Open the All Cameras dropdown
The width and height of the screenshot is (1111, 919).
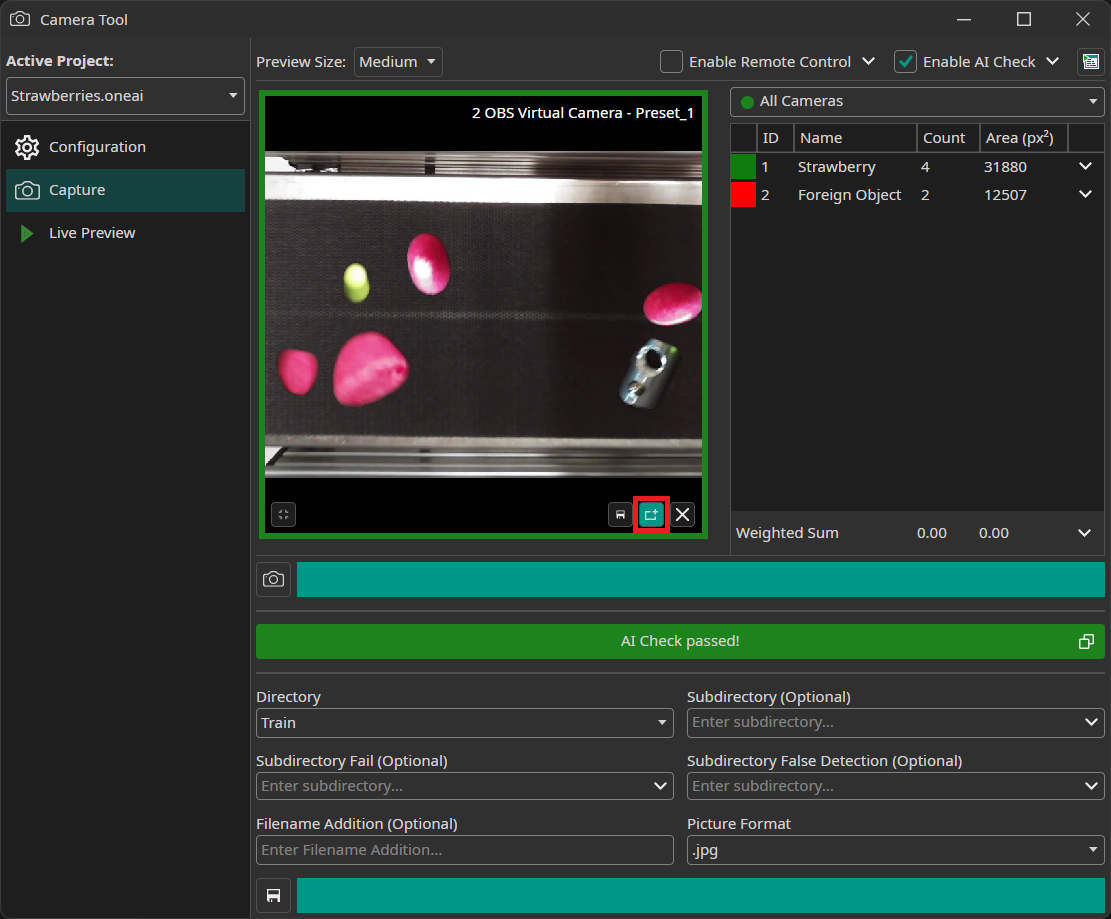(917, 101)
